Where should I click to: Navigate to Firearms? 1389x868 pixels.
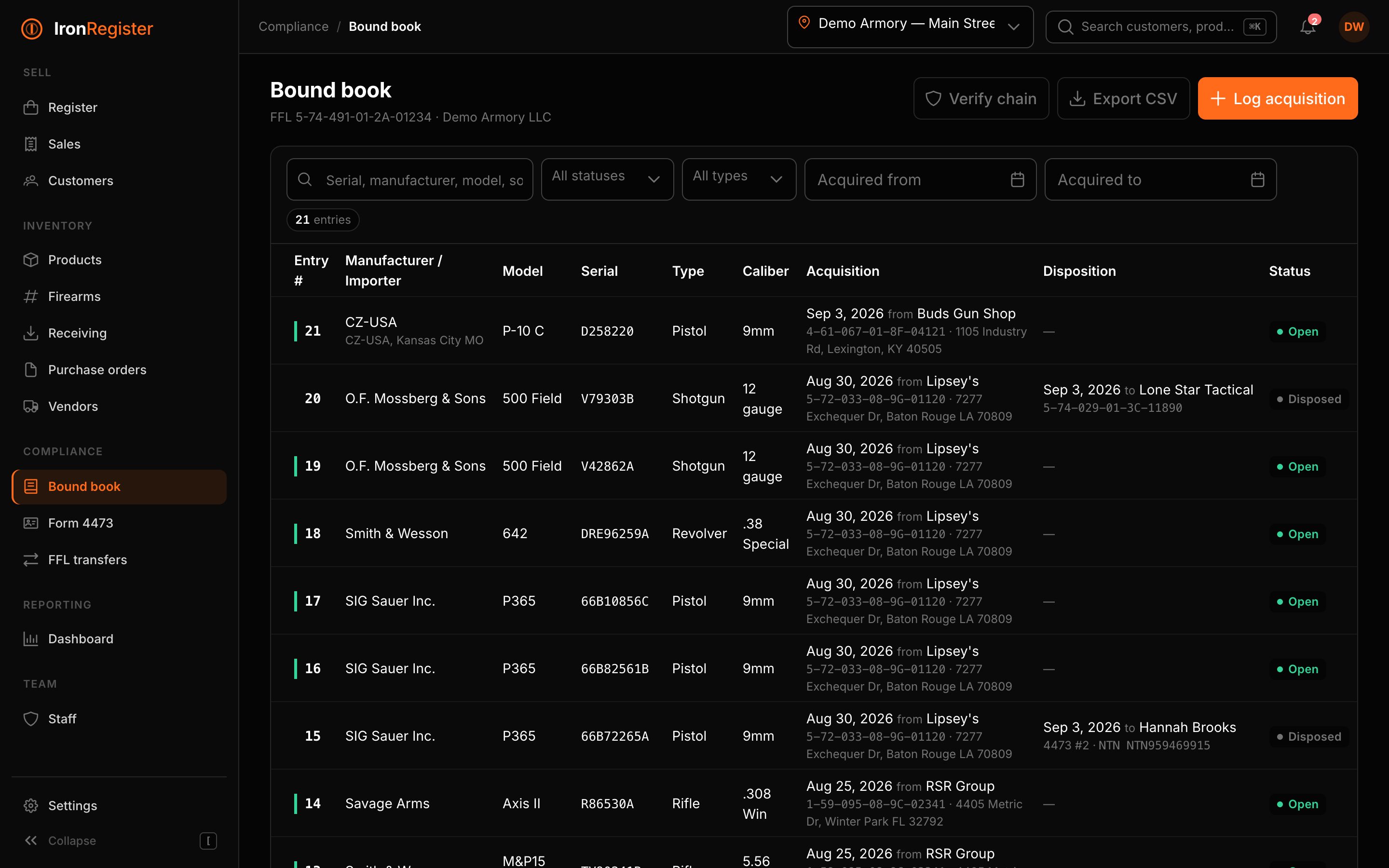point(119,296)
